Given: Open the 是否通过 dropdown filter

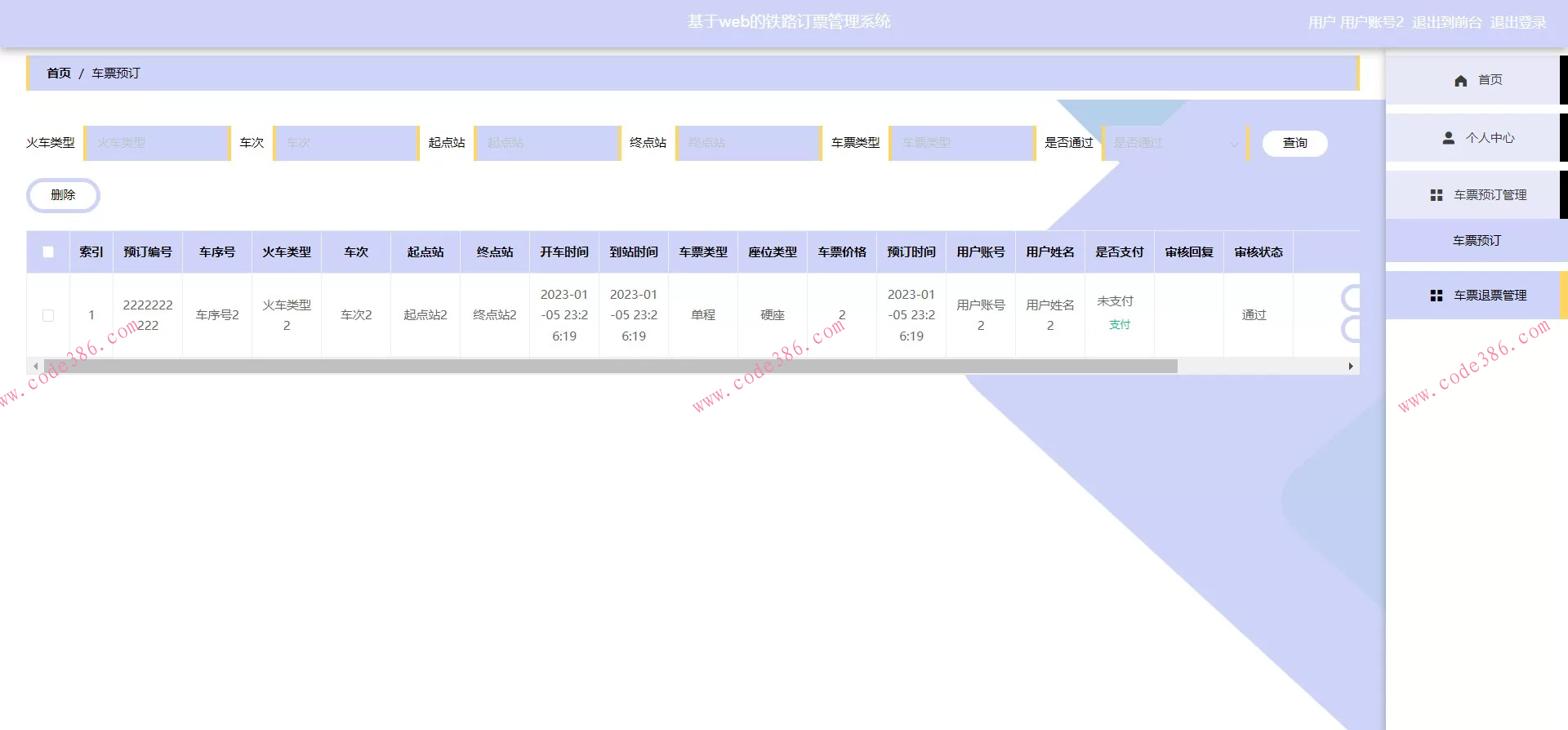Looking at the screenshot, I should 1174,143.
